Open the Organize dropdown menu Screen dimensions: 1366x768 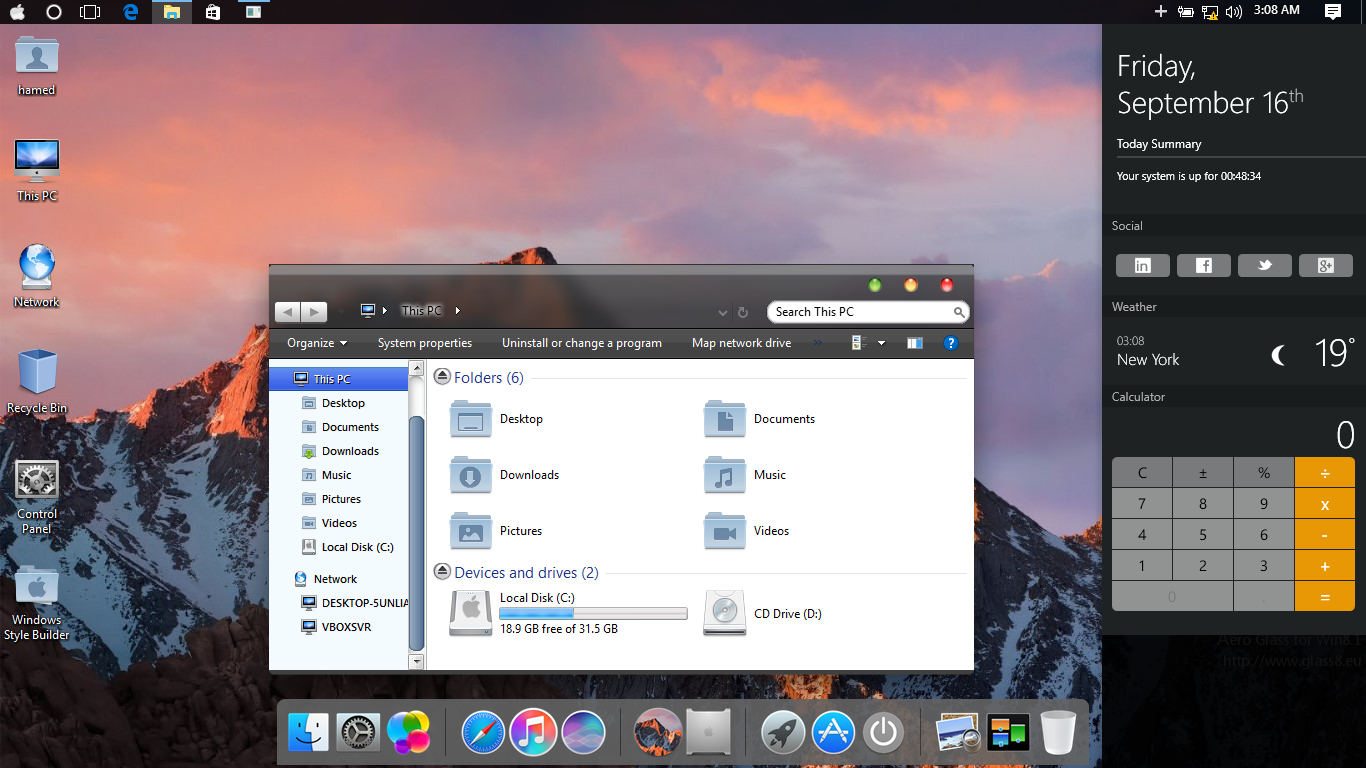[x=317, y=343]
